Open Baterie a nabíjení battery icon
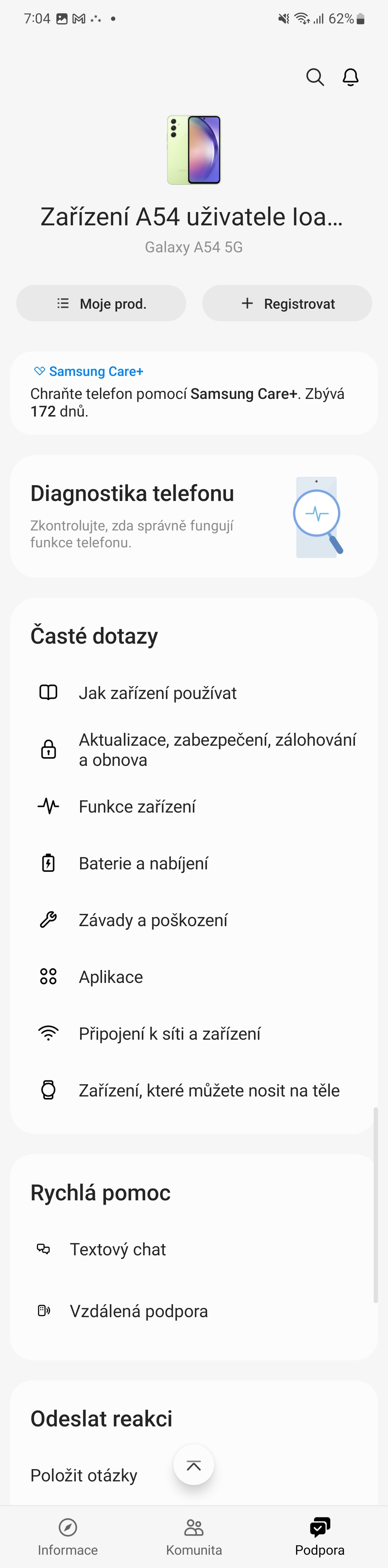Image resolution: width=388 pixels, height=1568 pixels. click(48, 863)
